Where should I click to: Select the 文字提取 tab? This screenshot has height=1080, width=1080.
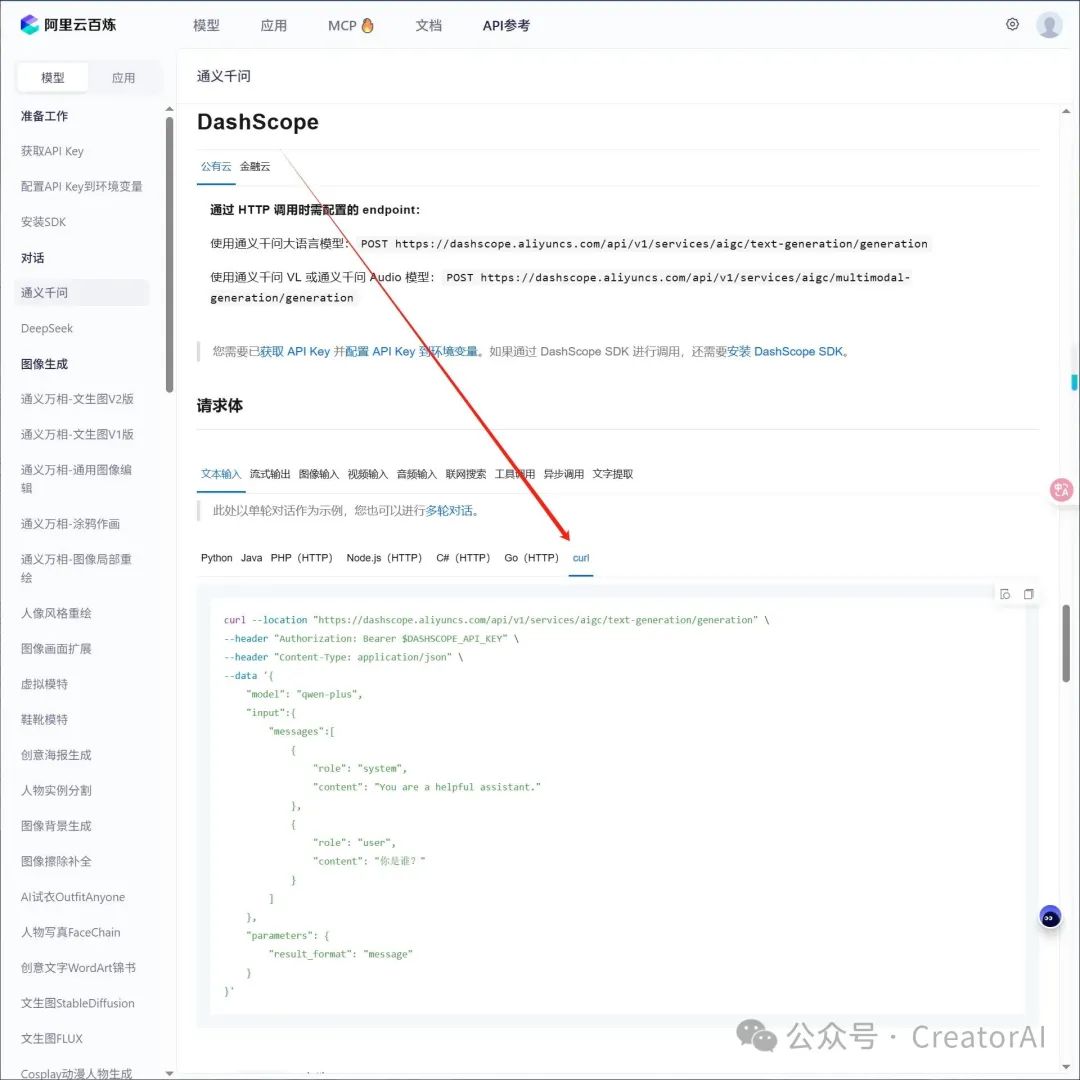(612, 474)
